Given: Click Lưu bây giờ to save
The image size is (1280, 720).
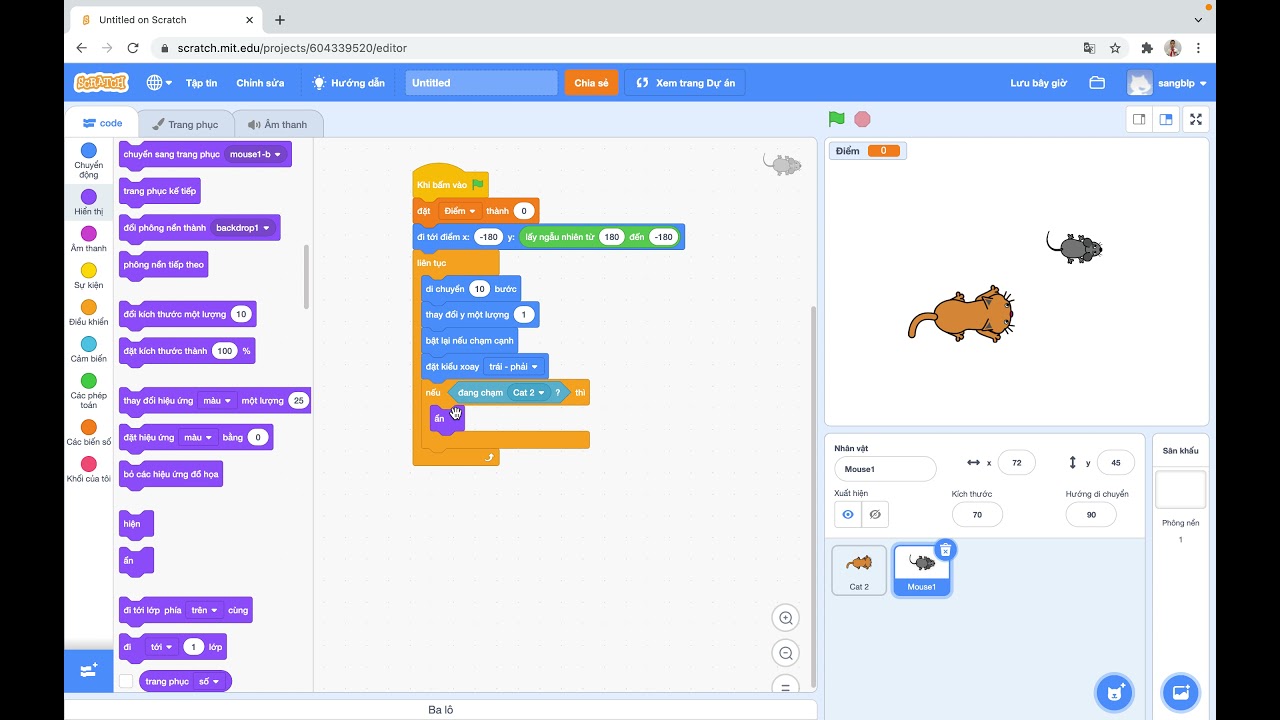Looking at the screenshot, I should pyautogui.click(x=1038, y=83).
